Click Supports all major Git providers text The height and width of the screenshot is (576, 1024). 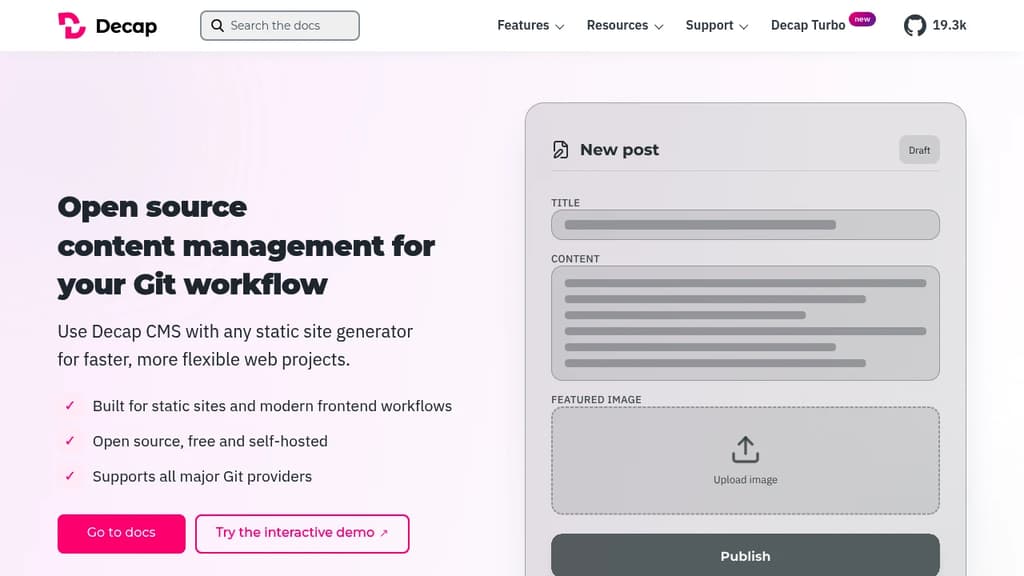(x=202, y=477)
